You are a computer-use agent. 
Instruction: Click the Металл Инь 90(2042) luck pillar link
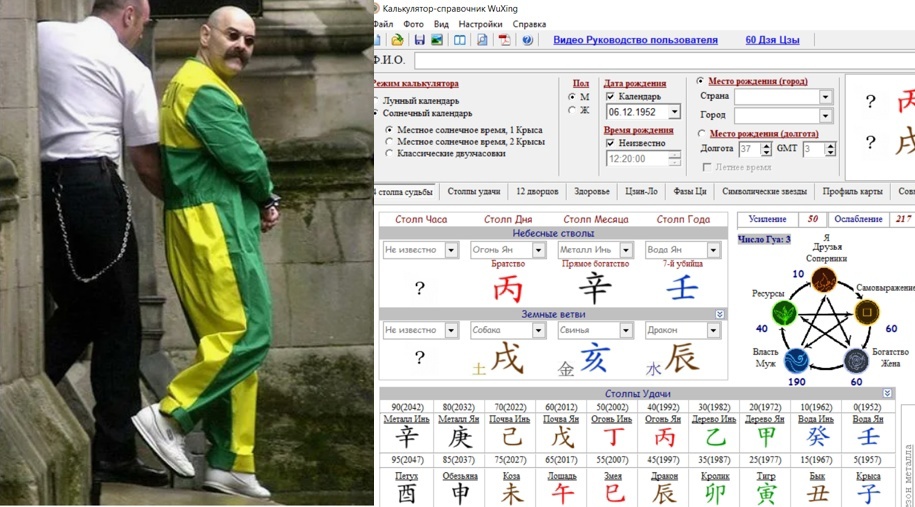(406, 419)
